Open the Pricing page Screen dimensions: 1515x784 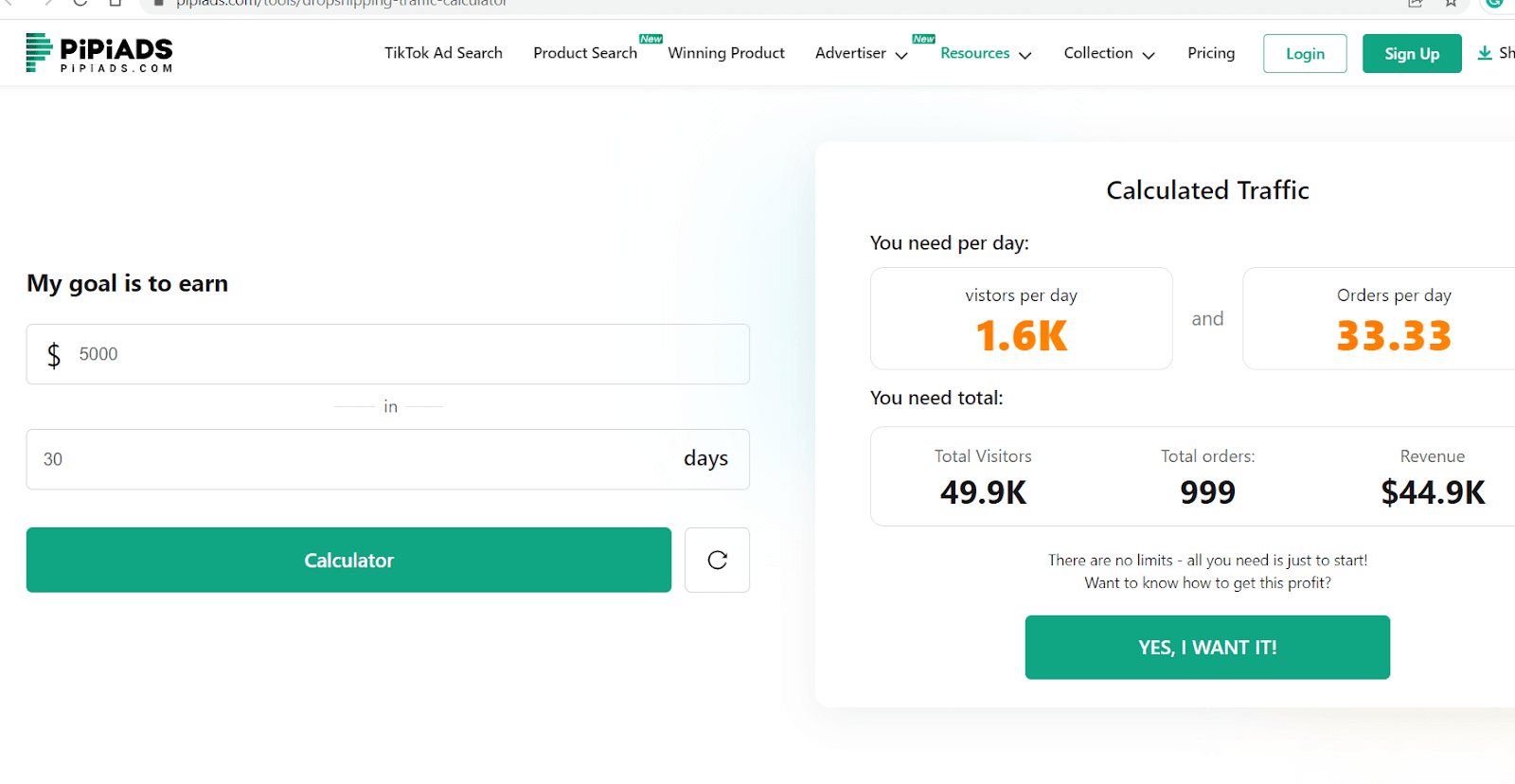(1211, 53)
